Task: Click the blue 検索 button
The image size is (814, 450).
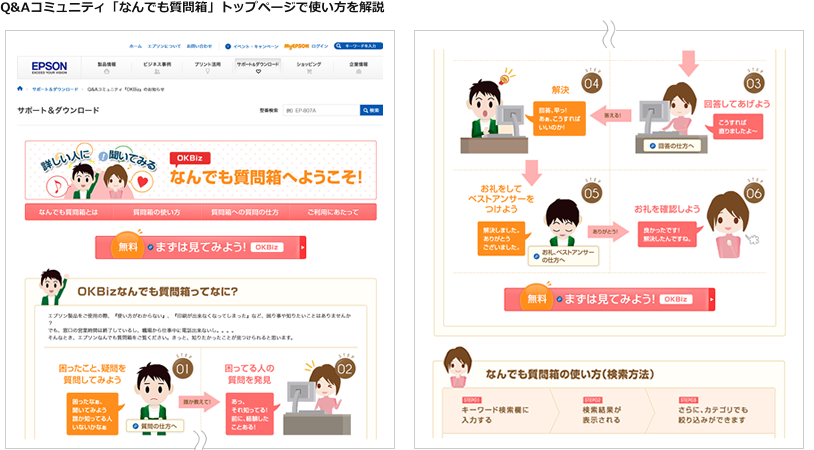Action: [371, 111]
